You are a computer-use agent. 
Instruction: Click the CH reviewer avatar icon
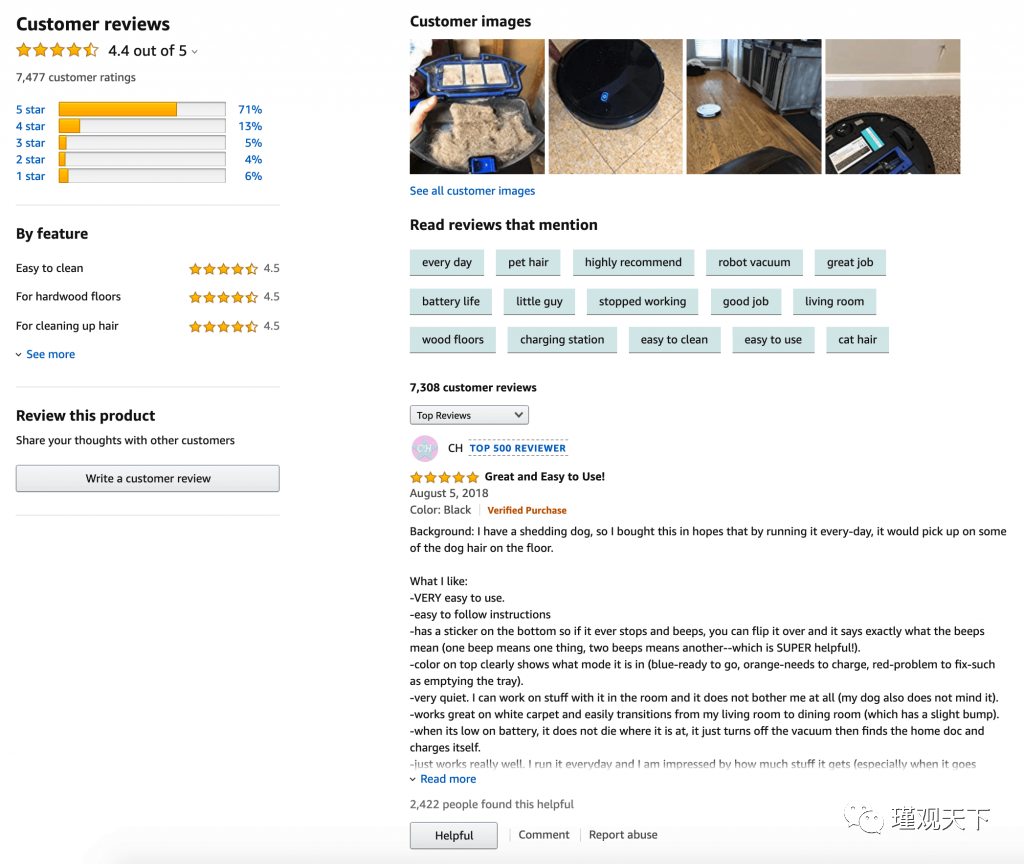(424, 448)
